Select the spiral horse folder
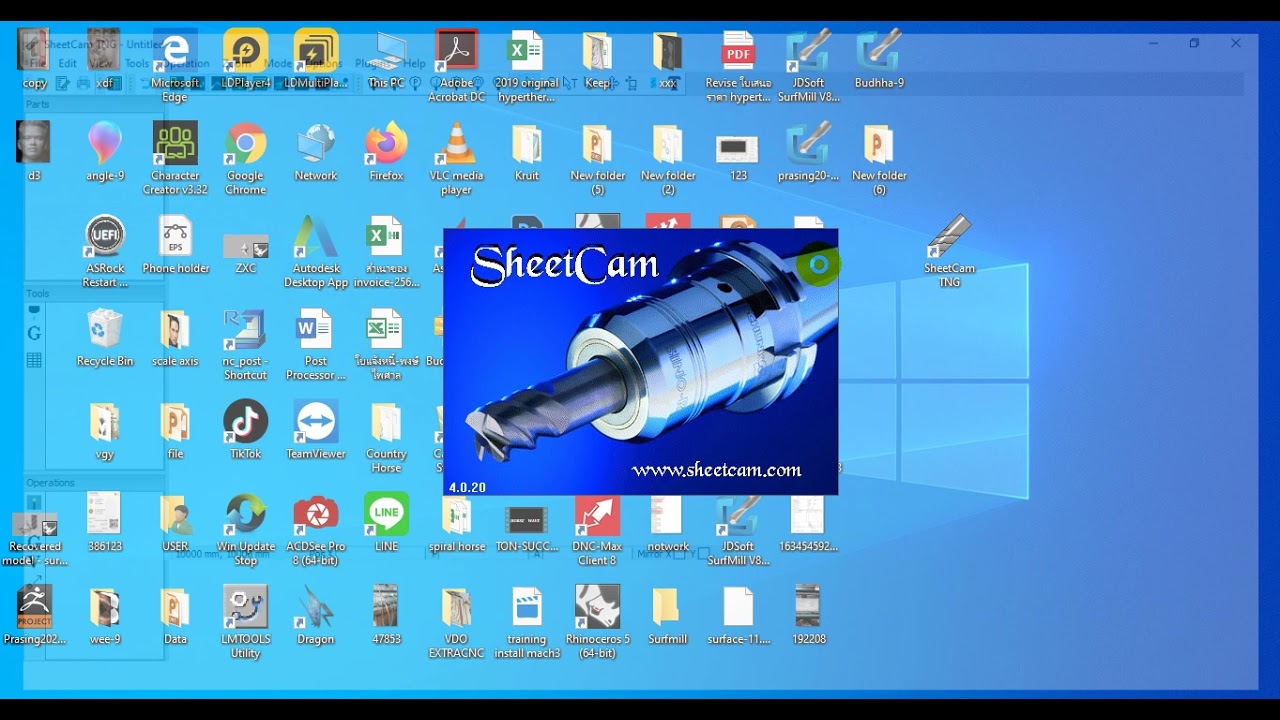The image size is (1280, 720). (456, 523)
